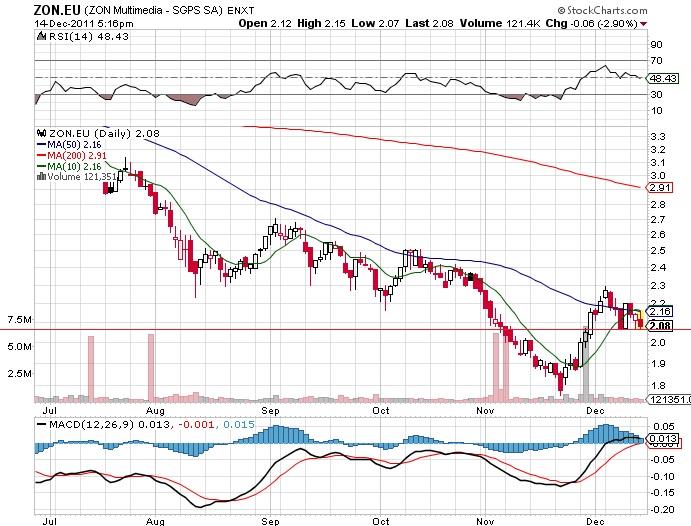
Task: Click the 70 level label on RSI axis
Action: point(656,60)
